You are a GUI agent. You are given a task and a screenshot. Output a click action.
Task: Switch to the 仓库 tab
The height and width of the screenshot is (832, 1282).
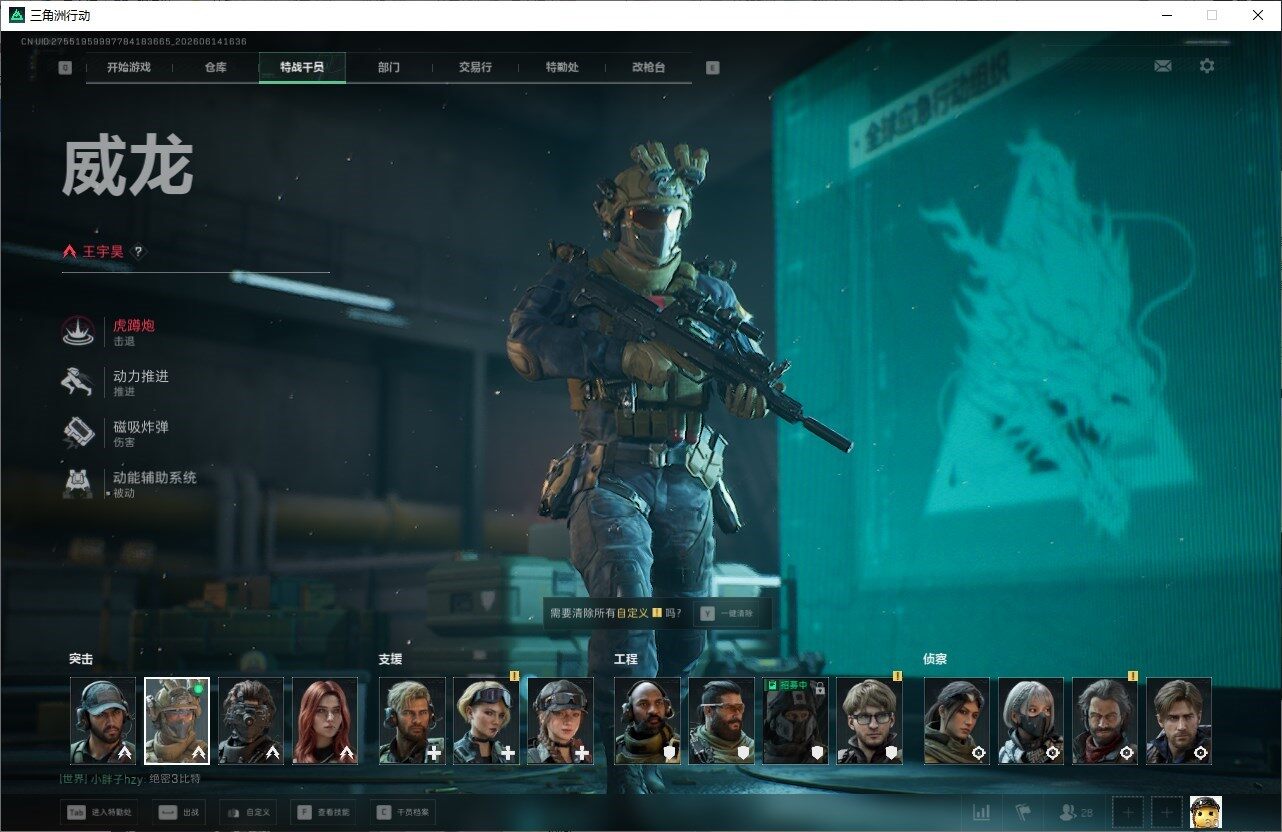(215, 67)
